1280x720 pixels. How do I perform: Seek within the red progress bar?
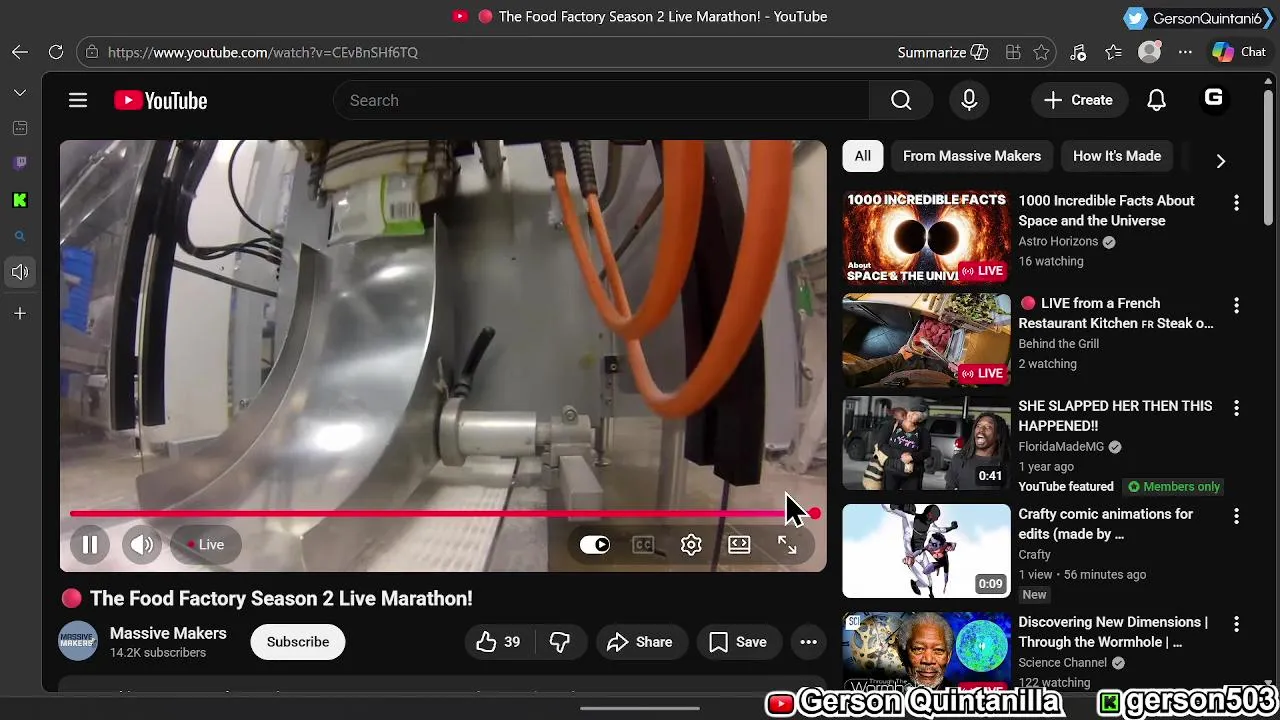[x=444, y=514]
